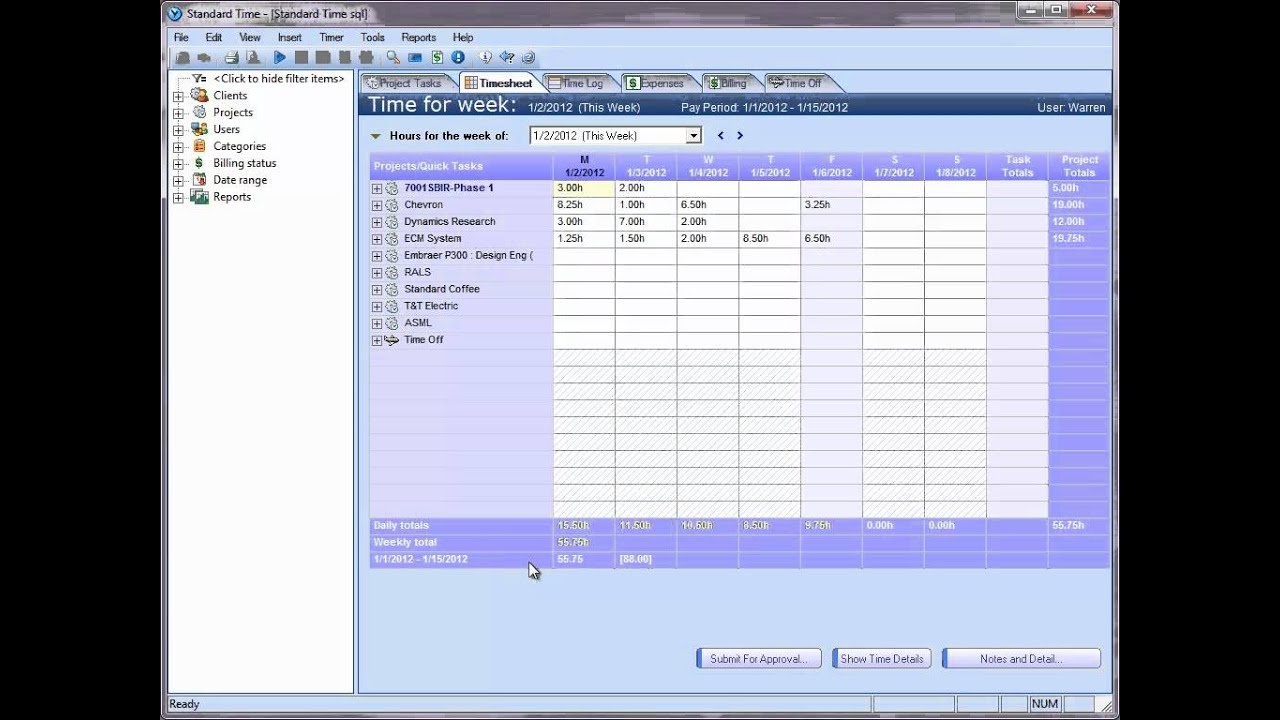Open print preview from the toolbar
1280x720 pixels.
253,58
